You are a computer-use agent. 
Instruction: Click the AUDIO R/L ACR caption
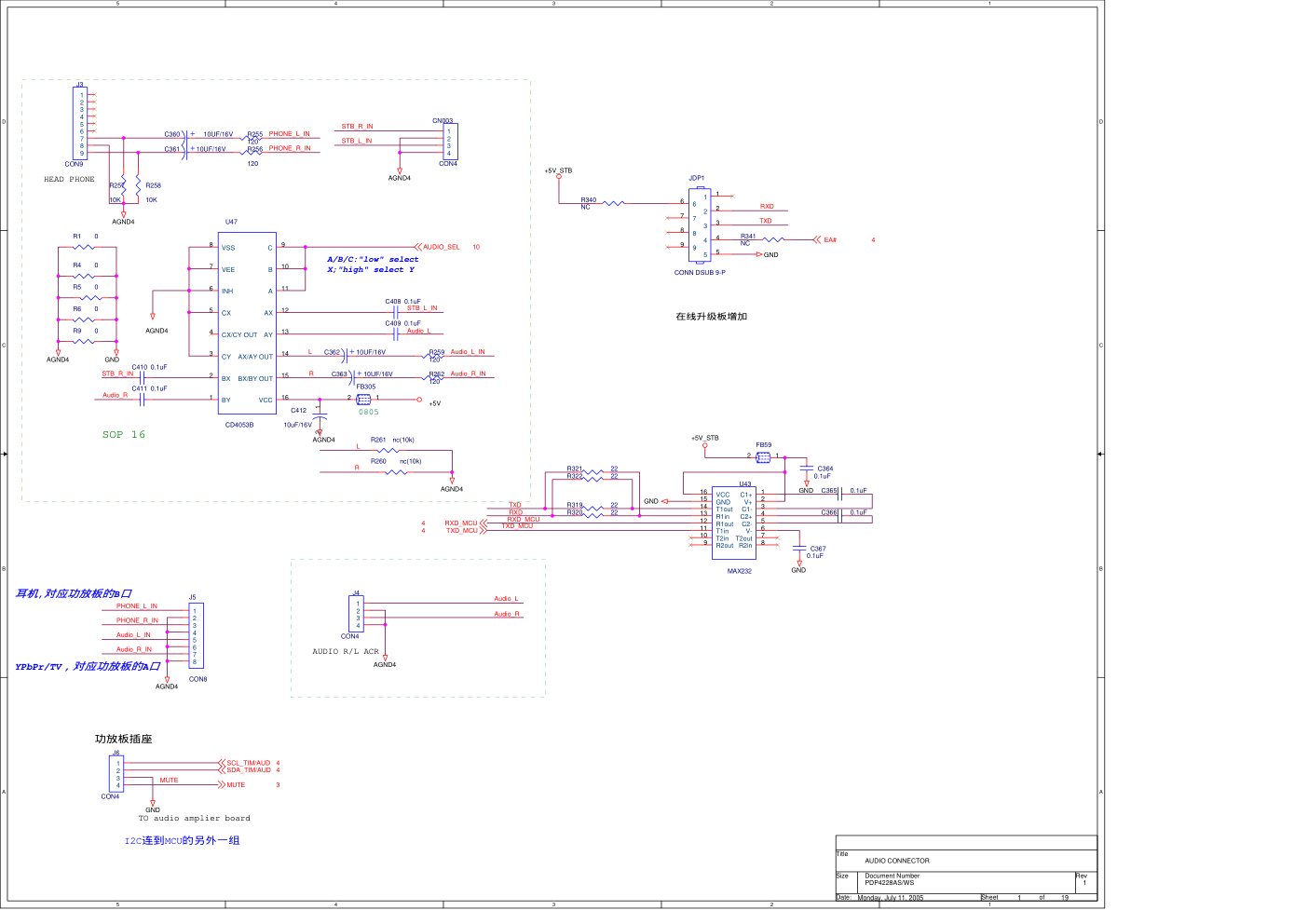click(x=346, y=652)
